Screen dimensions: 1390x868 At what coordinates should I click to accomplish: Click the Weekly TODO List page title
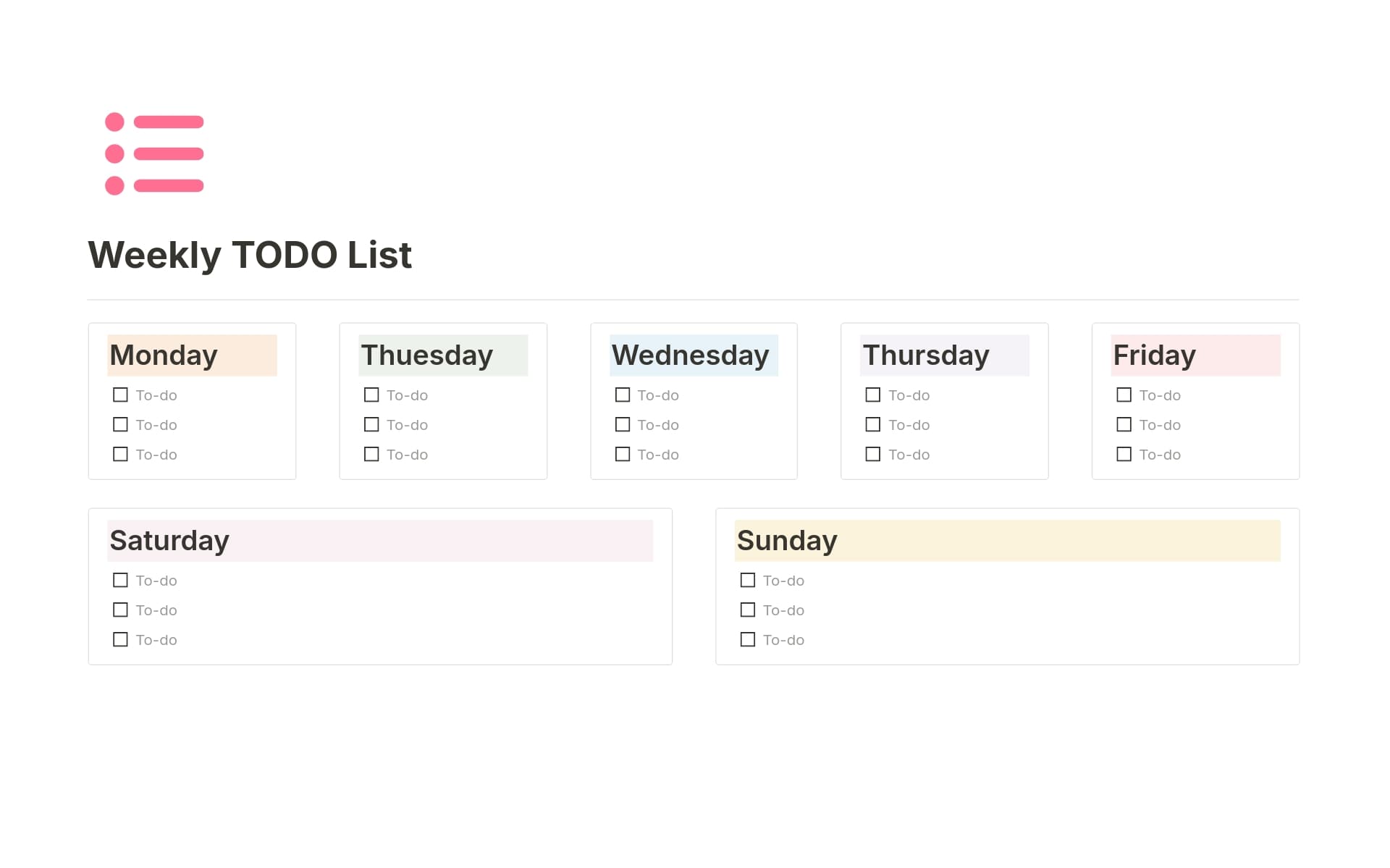coord(250,255)
